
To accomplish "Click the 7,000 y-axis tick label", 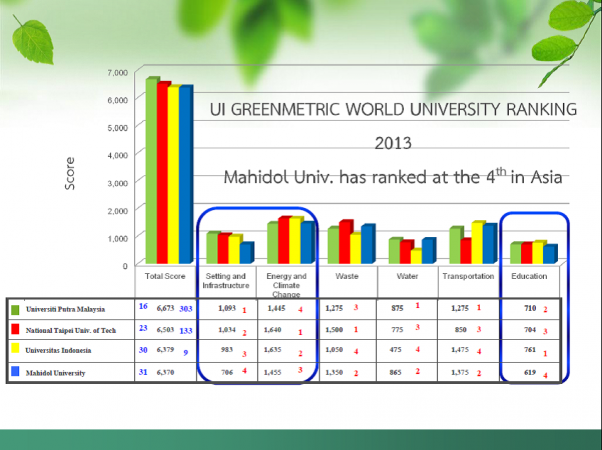I will click(118, 73).
